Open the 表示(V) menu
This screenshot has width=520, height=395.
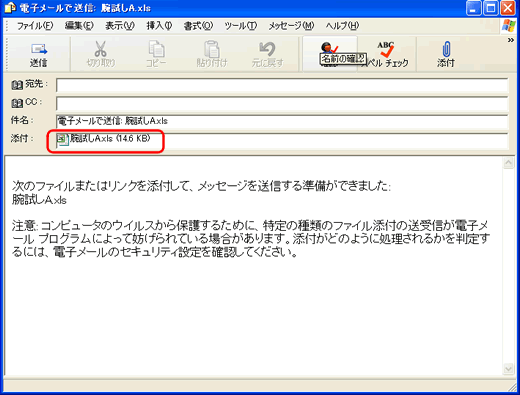(120, 26)
